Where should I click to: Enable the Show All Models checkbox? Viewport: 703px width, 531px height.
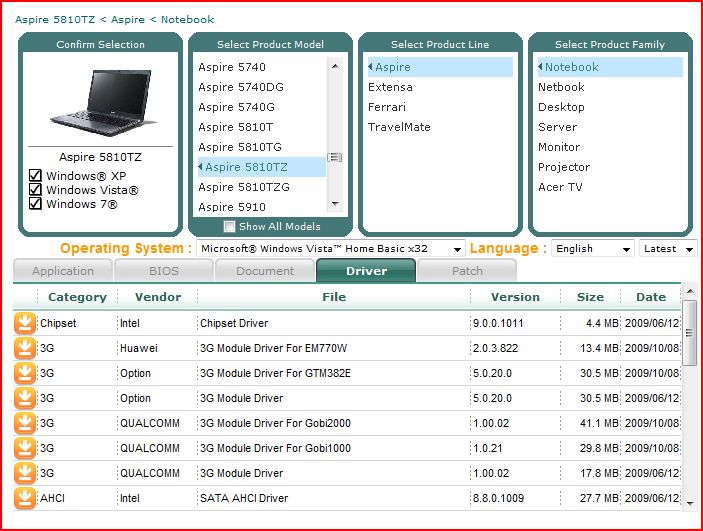229,226
